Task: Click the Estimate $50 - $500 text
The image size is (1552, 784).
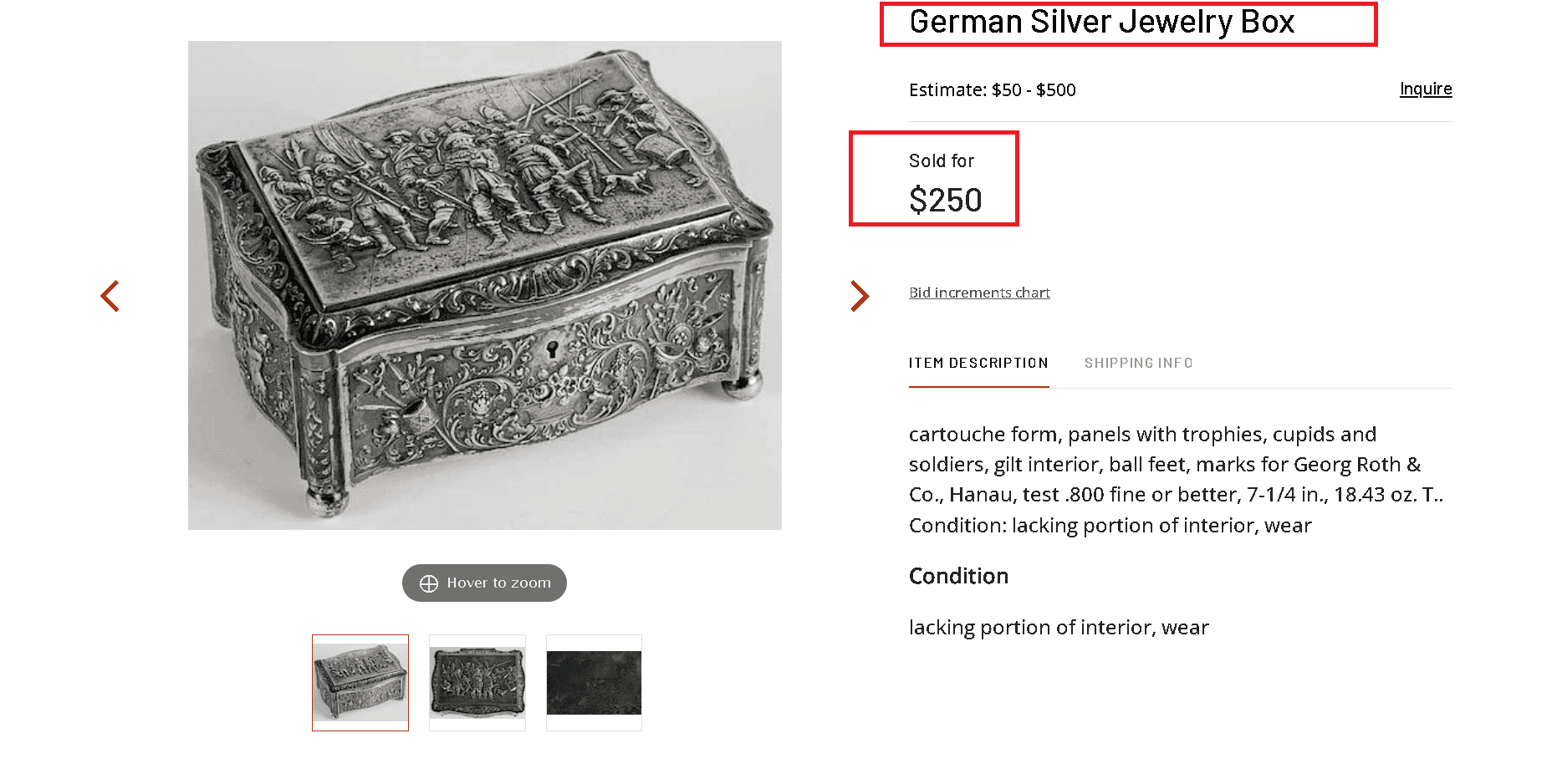Action: [x=992, y=89]
